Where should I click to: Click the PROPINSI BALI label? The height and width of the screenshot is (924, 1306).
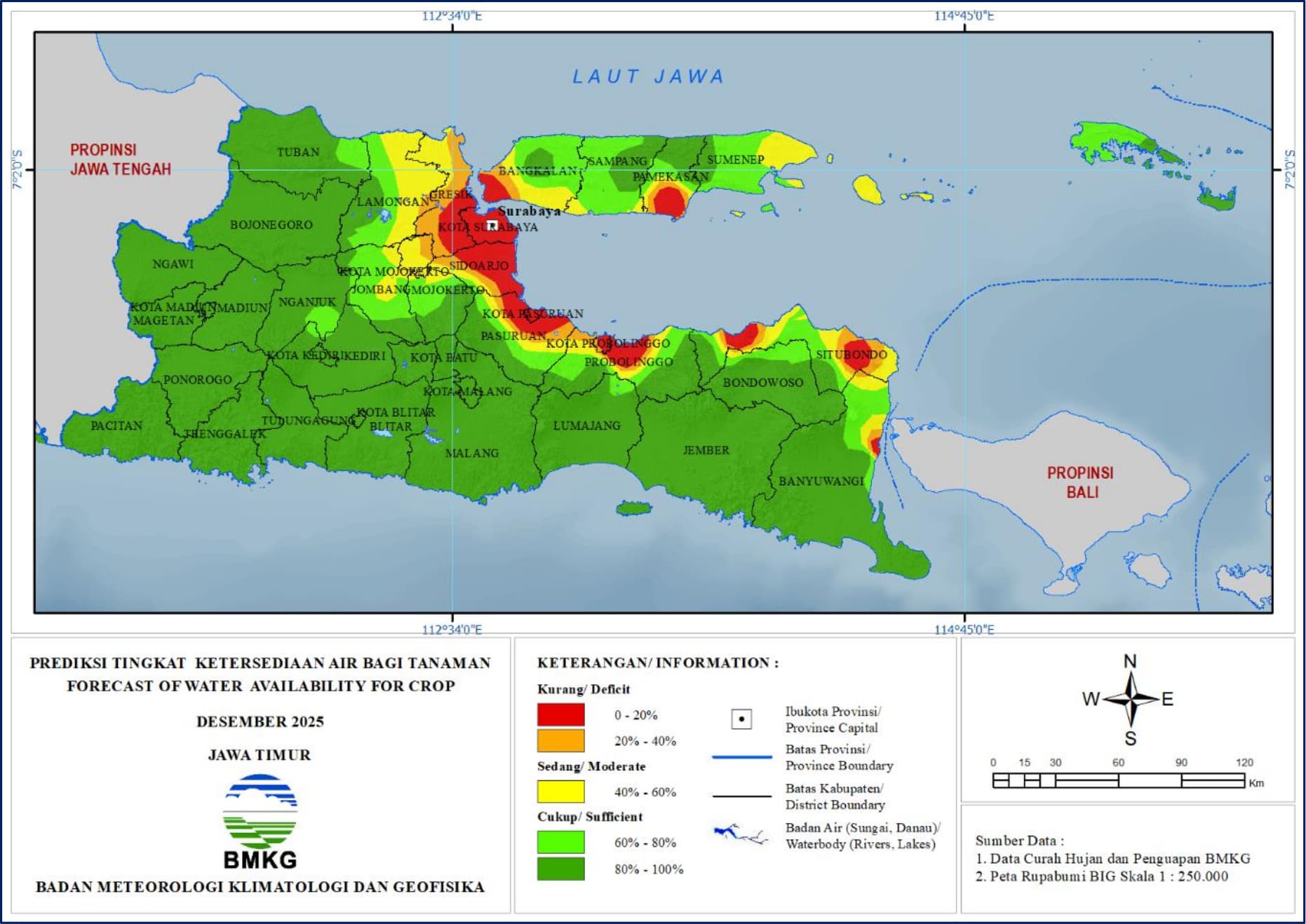(1081, 482)
